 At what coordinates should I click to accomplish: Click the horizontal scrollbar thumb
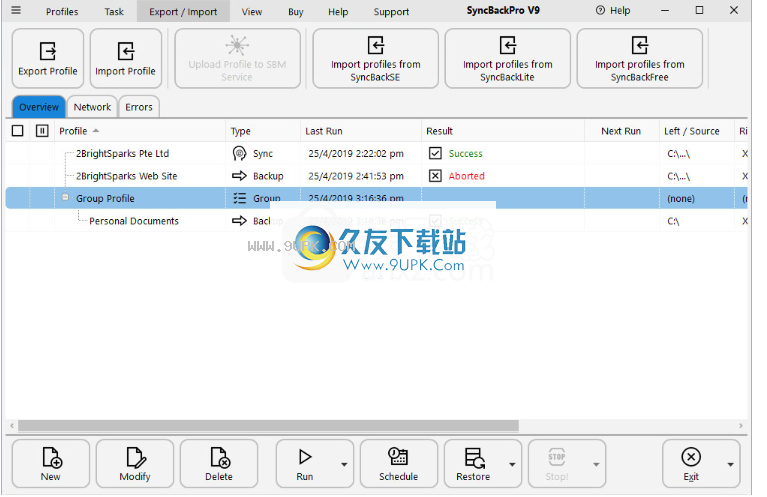click(269, 426)
